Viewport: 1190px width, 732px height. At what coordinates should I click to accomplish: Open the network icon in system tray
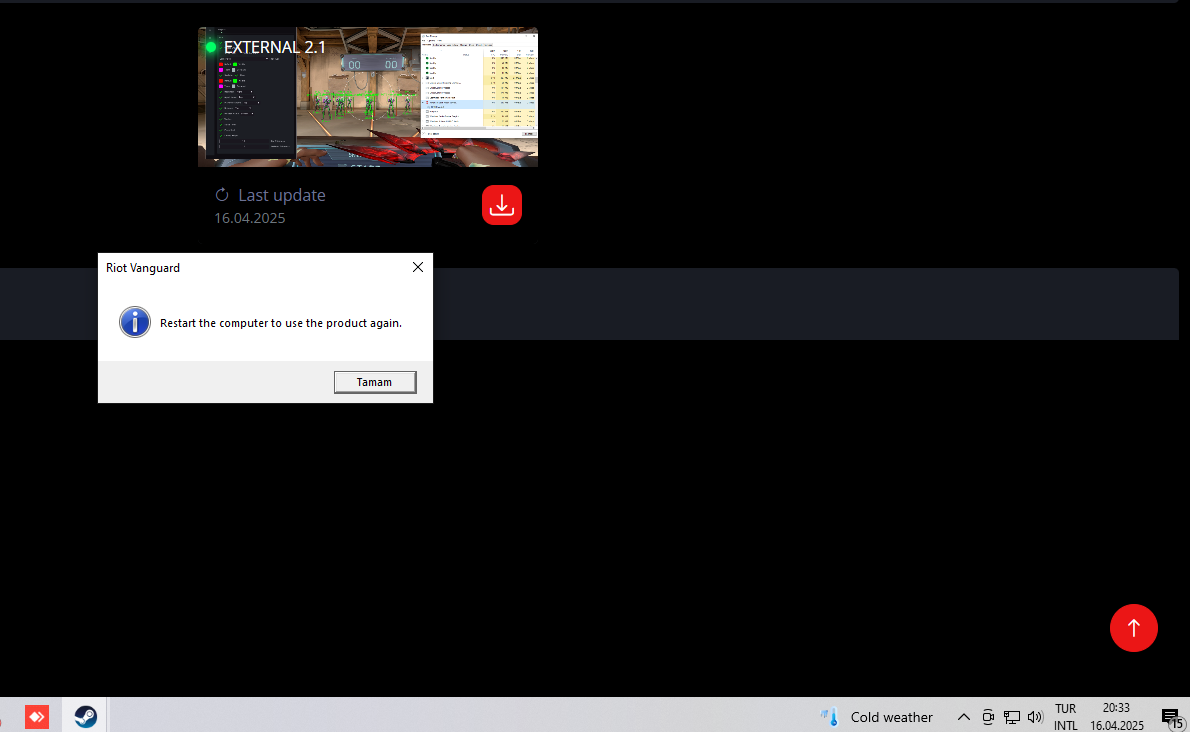pyautogui.click(x=1012, y=717)
